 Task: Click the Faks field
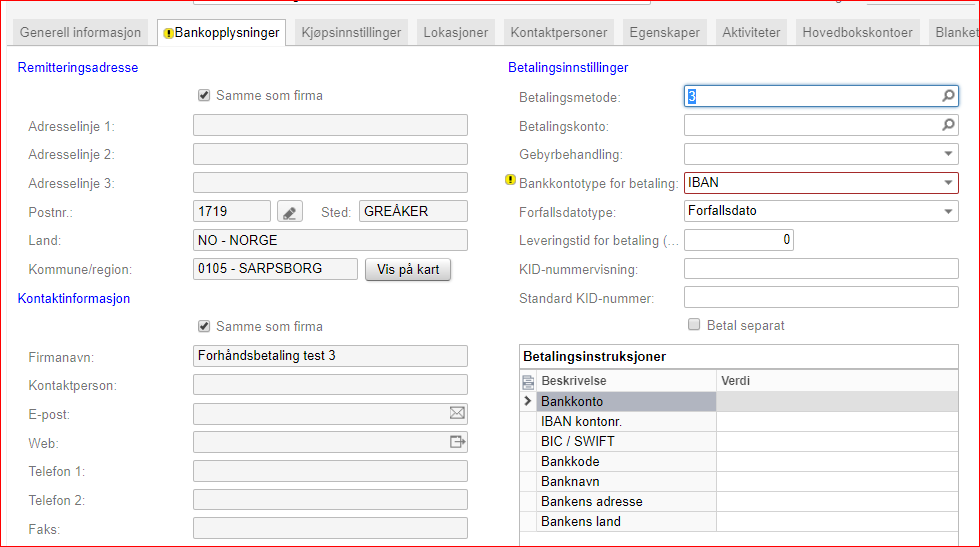click(330, 528)
